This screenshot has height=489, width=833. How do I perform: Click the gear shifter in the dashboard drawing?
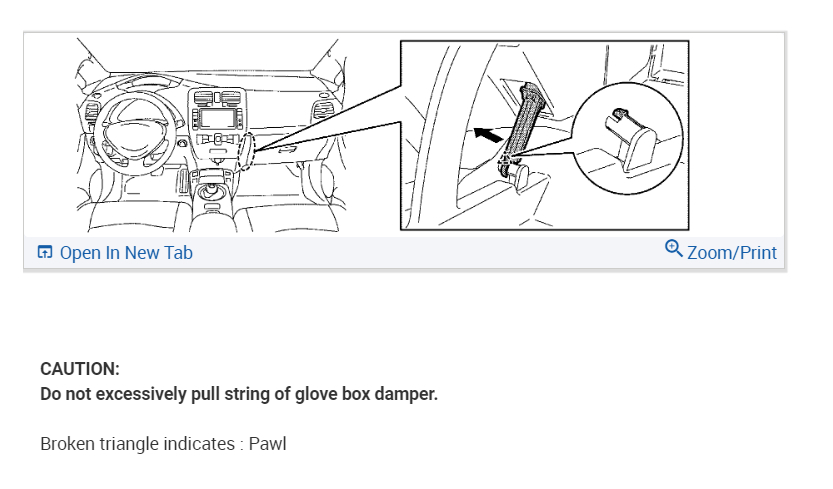tap(212, 192)
